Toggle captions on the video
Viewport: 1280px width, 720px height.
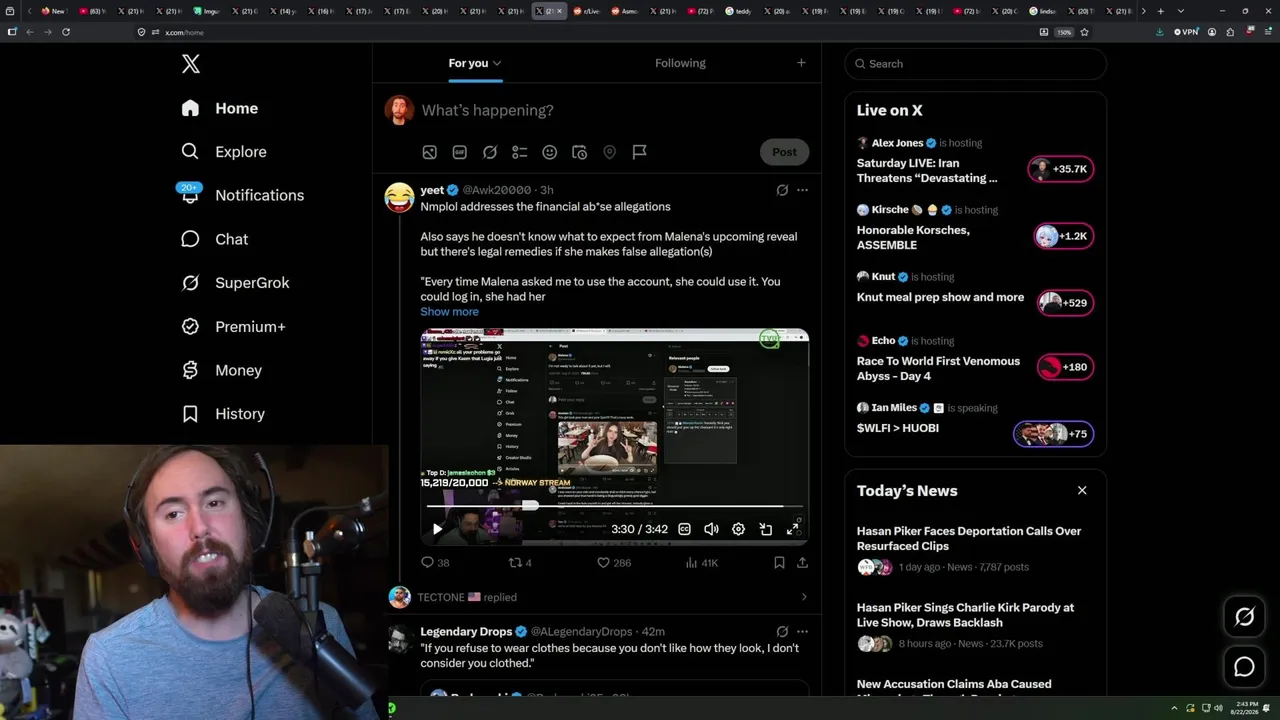pyautogui.click(x=684, y=529)
